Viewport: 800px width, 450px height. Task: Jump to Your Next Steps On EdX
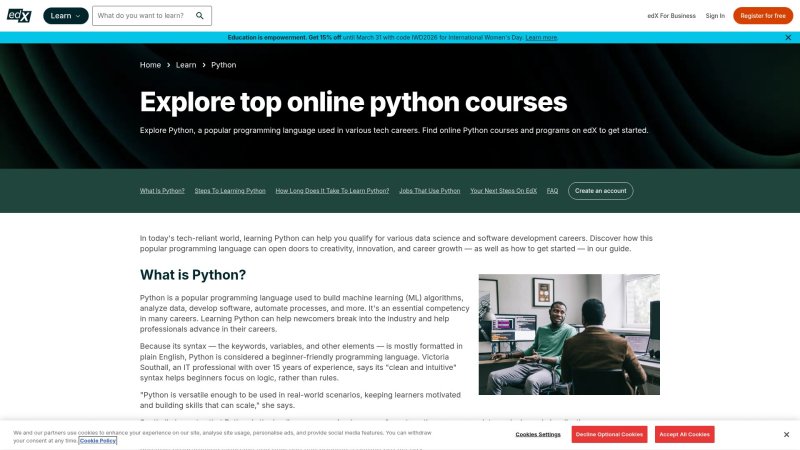tap(504, 191)
